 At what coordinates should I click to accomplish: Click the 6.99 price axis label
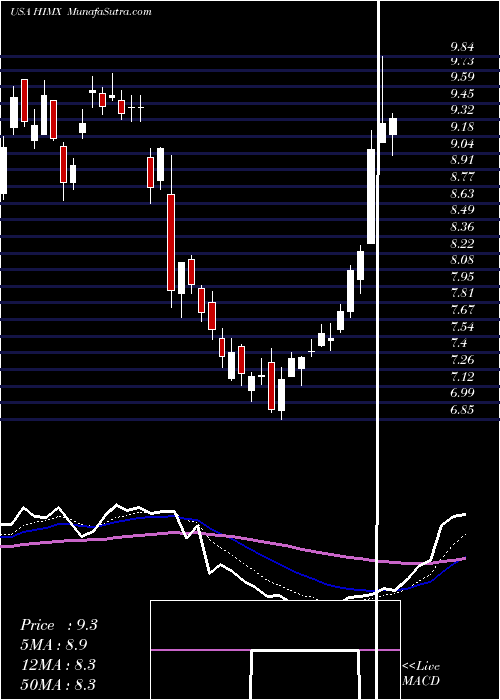[462, 394]
